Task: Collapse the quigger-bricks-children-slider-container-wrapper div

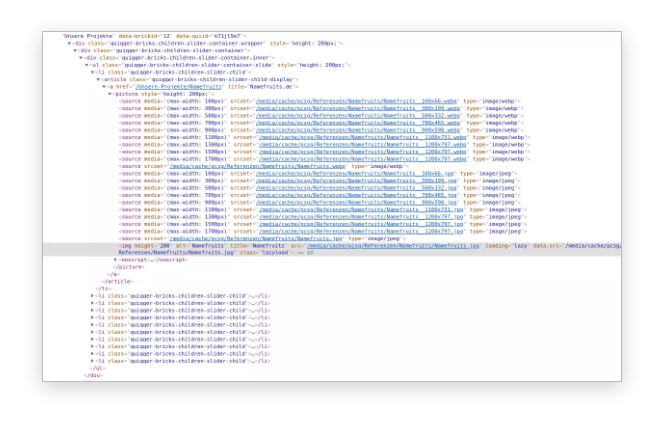Action: pyautogui.click(x=70, y=43)
